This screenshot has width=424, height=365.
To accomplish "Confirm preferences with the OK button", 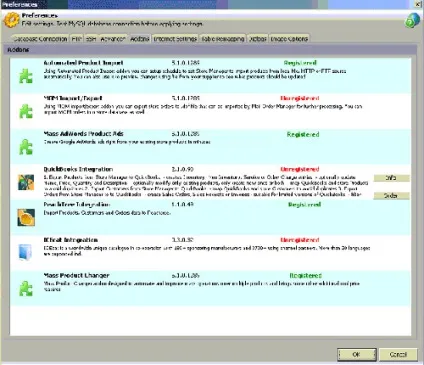I will click(x=356, y=354).
